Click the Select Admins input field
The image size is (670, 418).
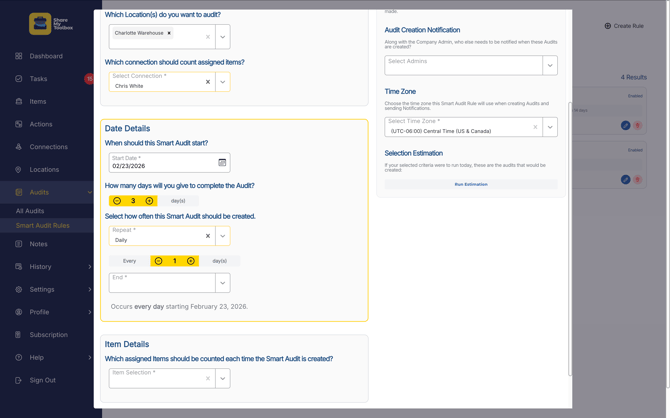tap(464, 65)
